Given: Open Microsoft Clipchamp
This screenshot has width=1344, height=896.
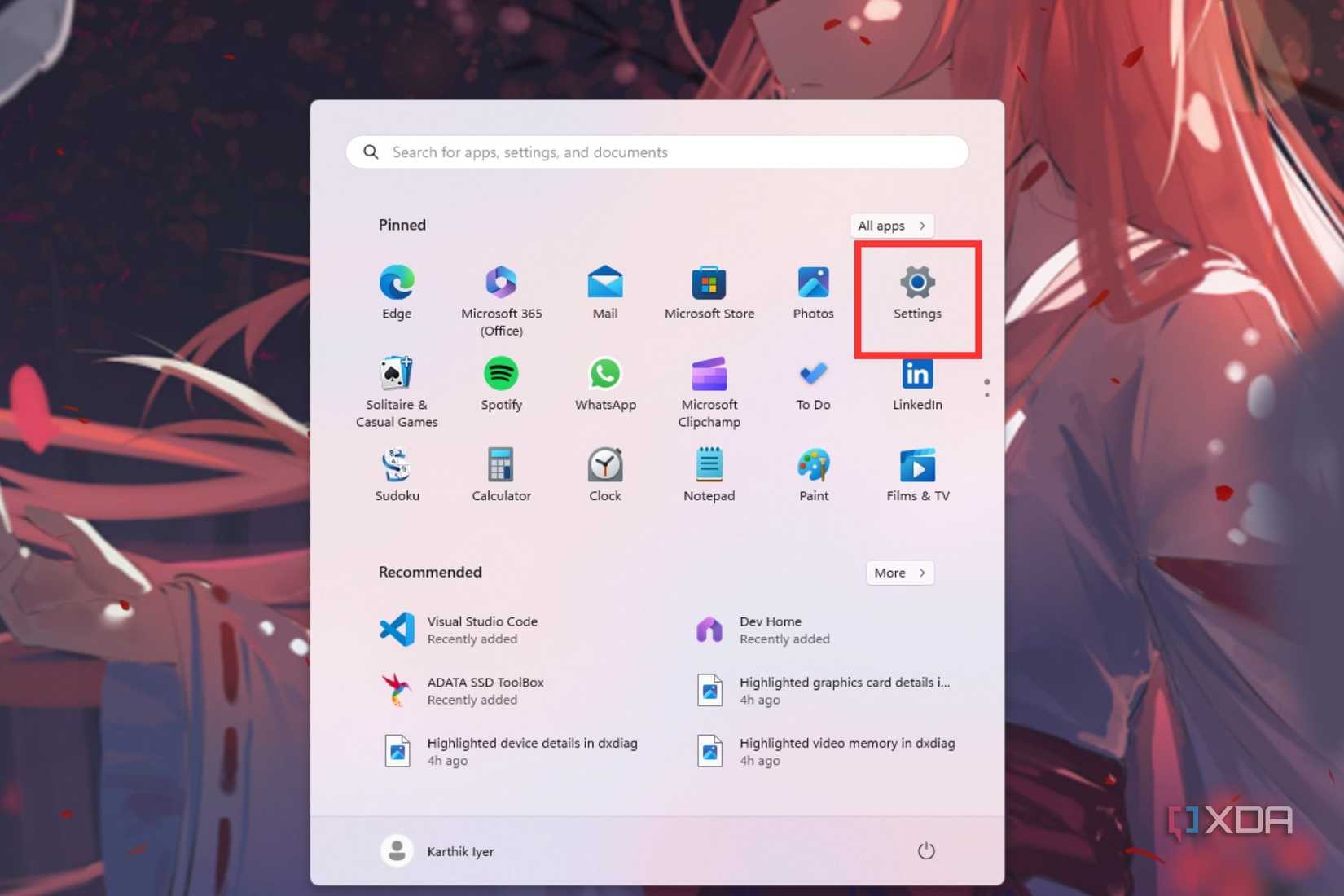Looking at the screenshot, I should [709, 384].
